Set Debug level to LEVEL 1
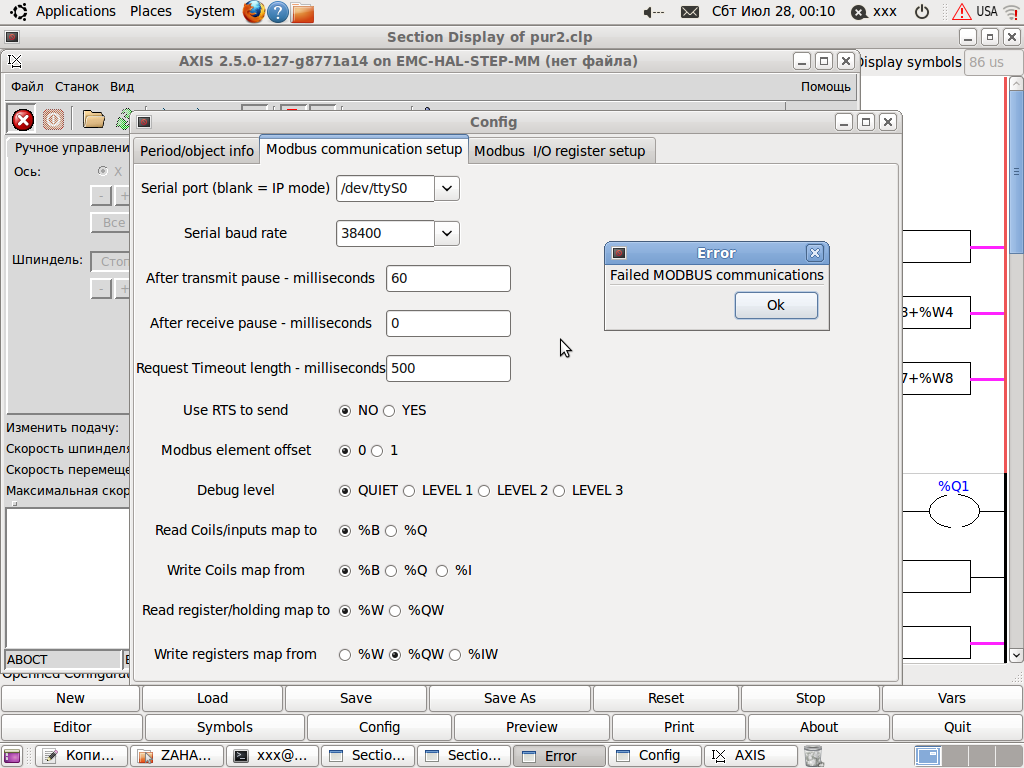Screen dimensions: 1024x768 [409, 490]
